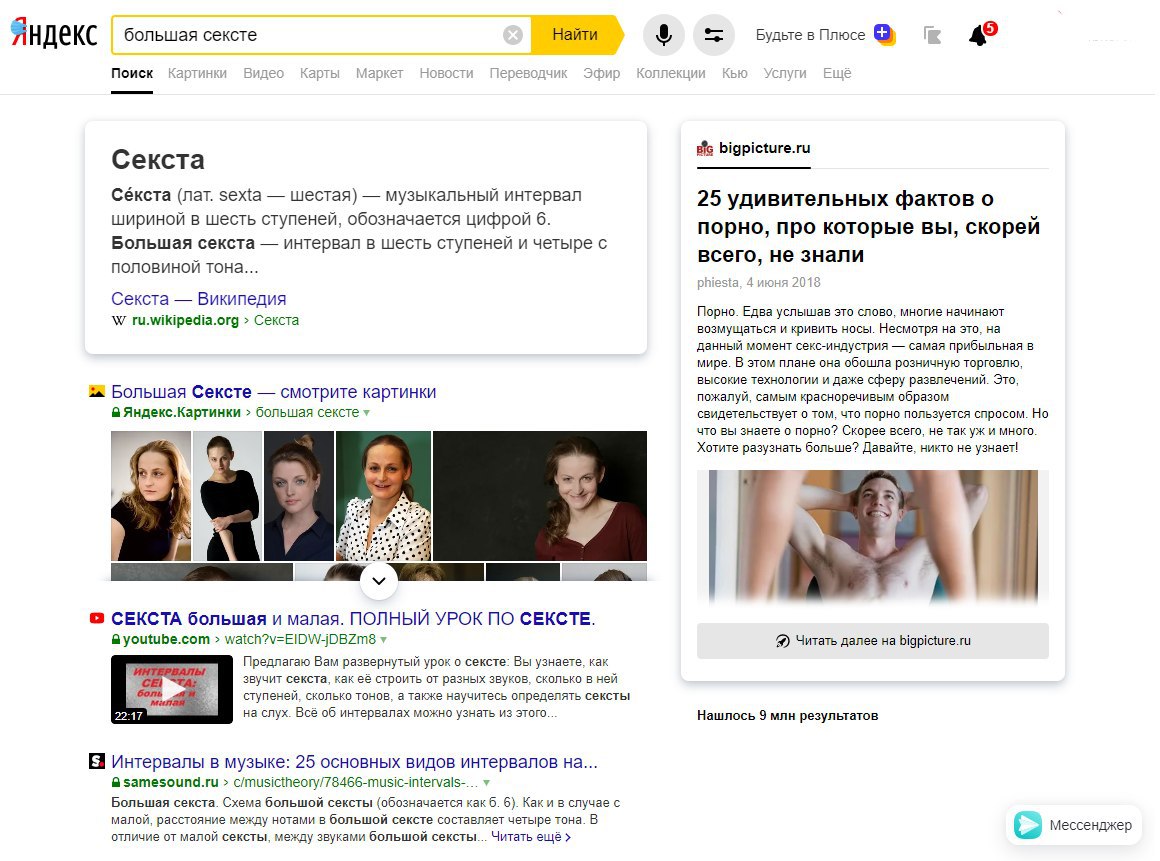This screenshot has height=861, width=1160.
Task: Open the thumbnail of woman in black dress
Action: [226, 496]
